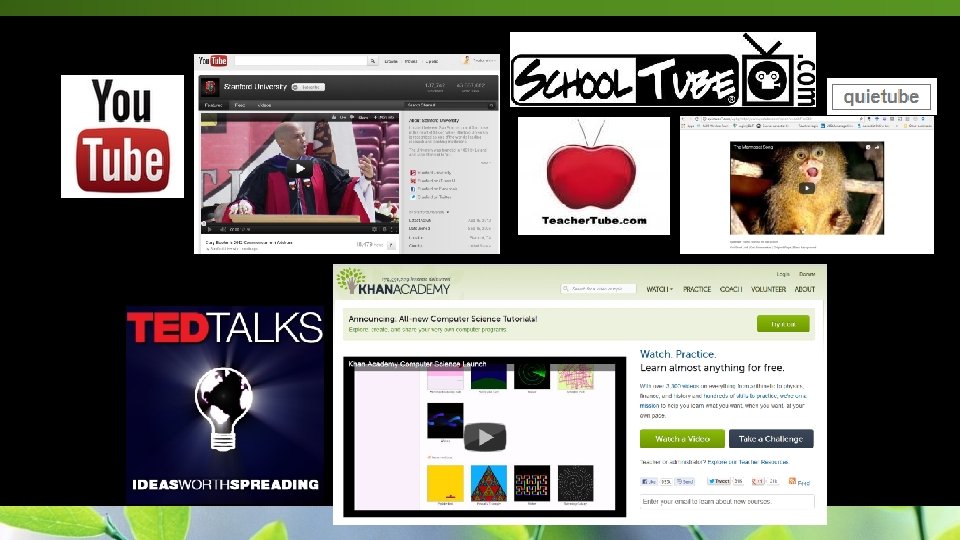
Task: Click the SchoolTube.com logo
Action: pyautogui.click(x=662, y=70)
